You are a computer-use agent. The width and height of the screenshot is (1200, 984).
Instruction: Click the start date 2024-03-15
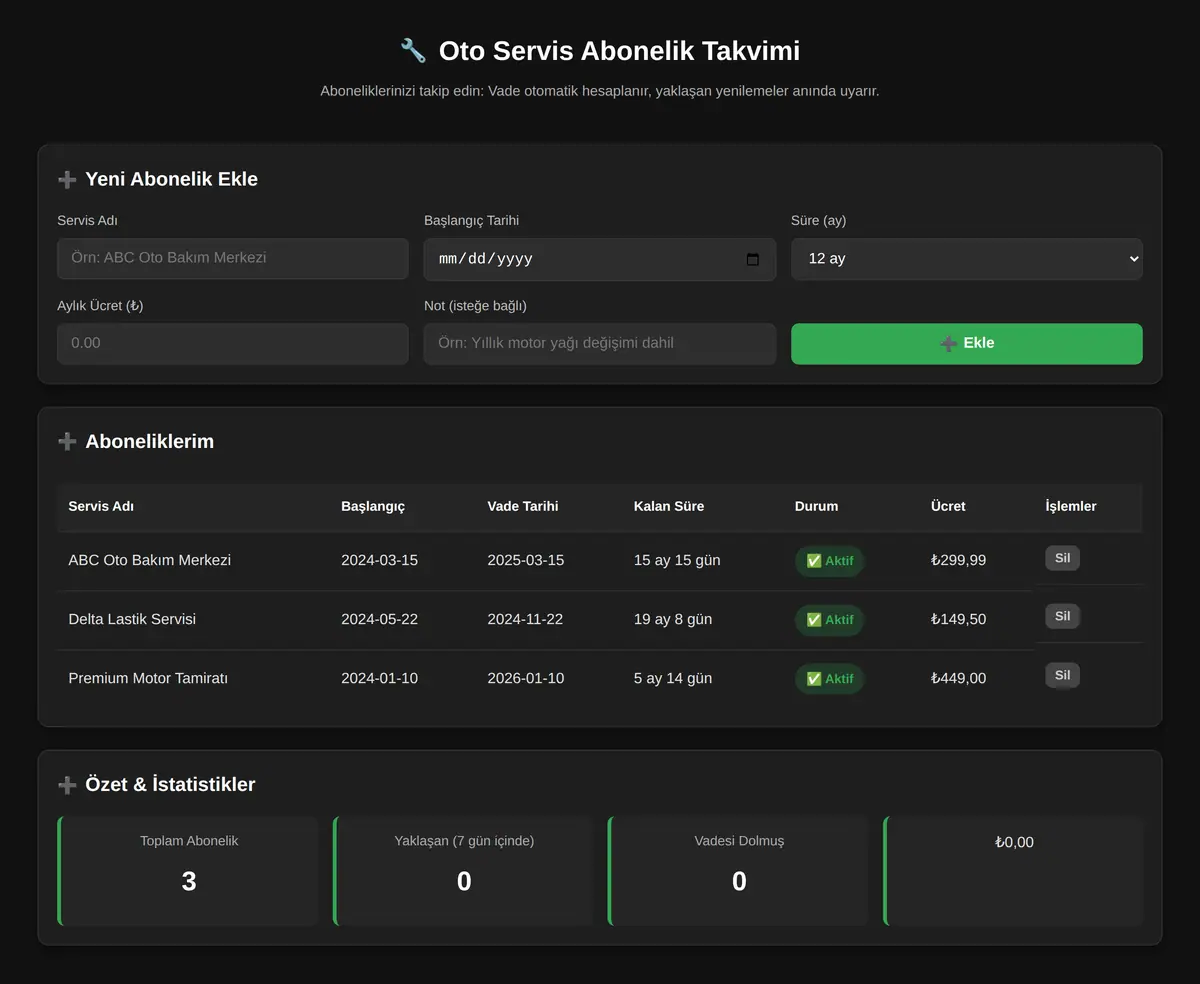click(379, 560)
